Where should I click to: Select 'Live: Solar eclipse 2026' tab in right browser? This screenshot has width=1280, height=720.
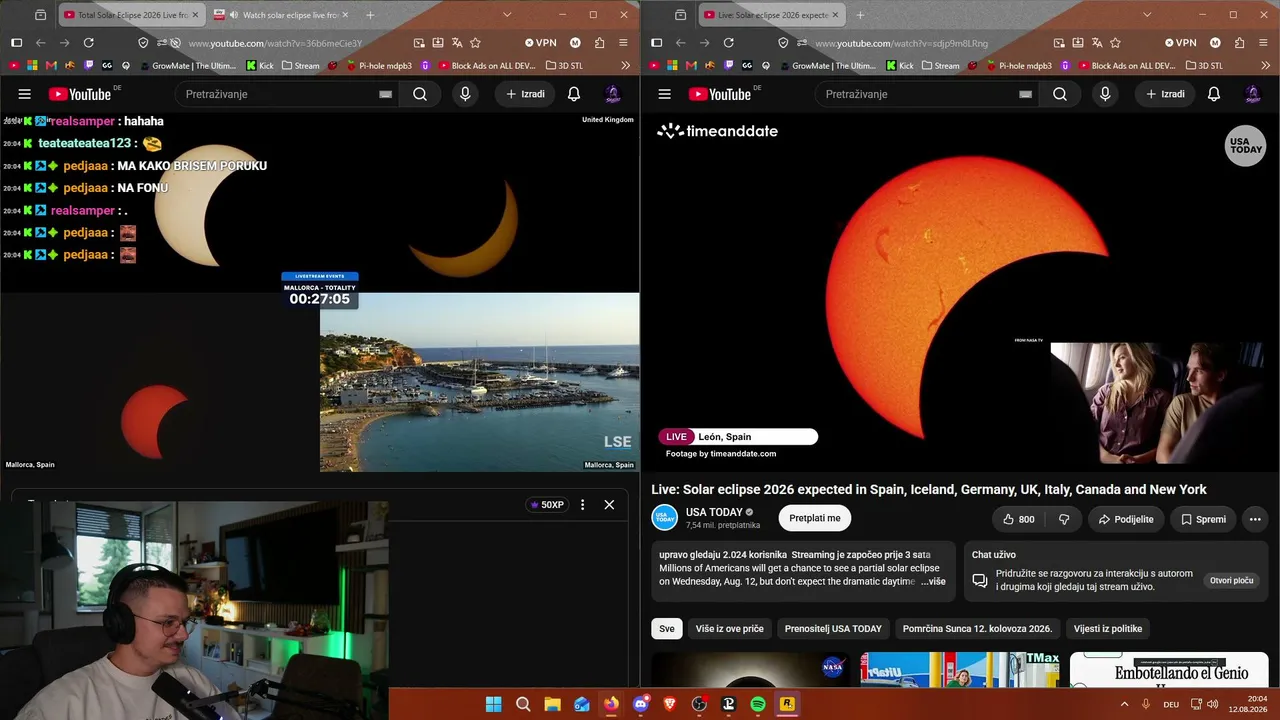pyautogui.click(x=772, y=15)
